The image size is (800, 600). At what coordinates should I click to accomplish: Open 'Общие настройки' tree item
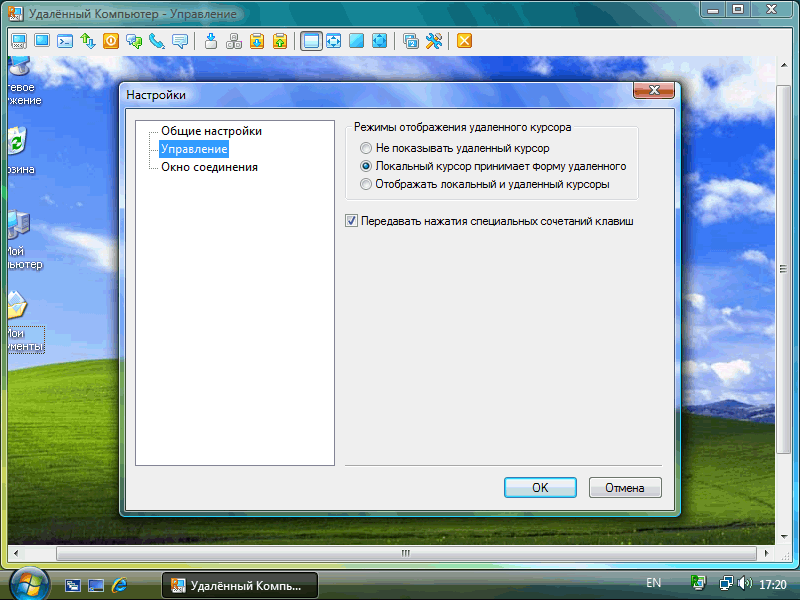[x=211, y=131]
